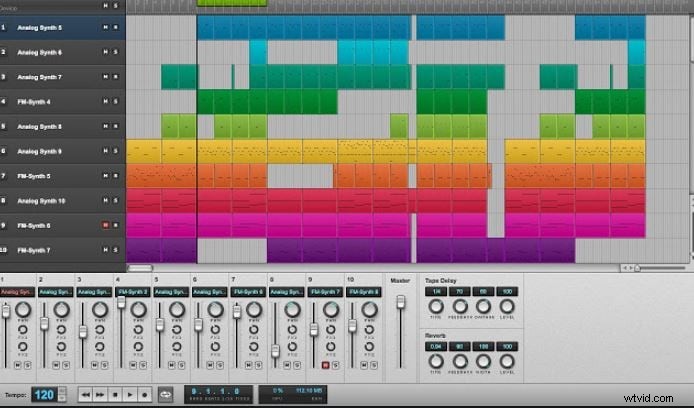This screenshot has width=694, height=408.
Task: Unmute mixer channel 9 red button
Action: [x=325, y=365]
